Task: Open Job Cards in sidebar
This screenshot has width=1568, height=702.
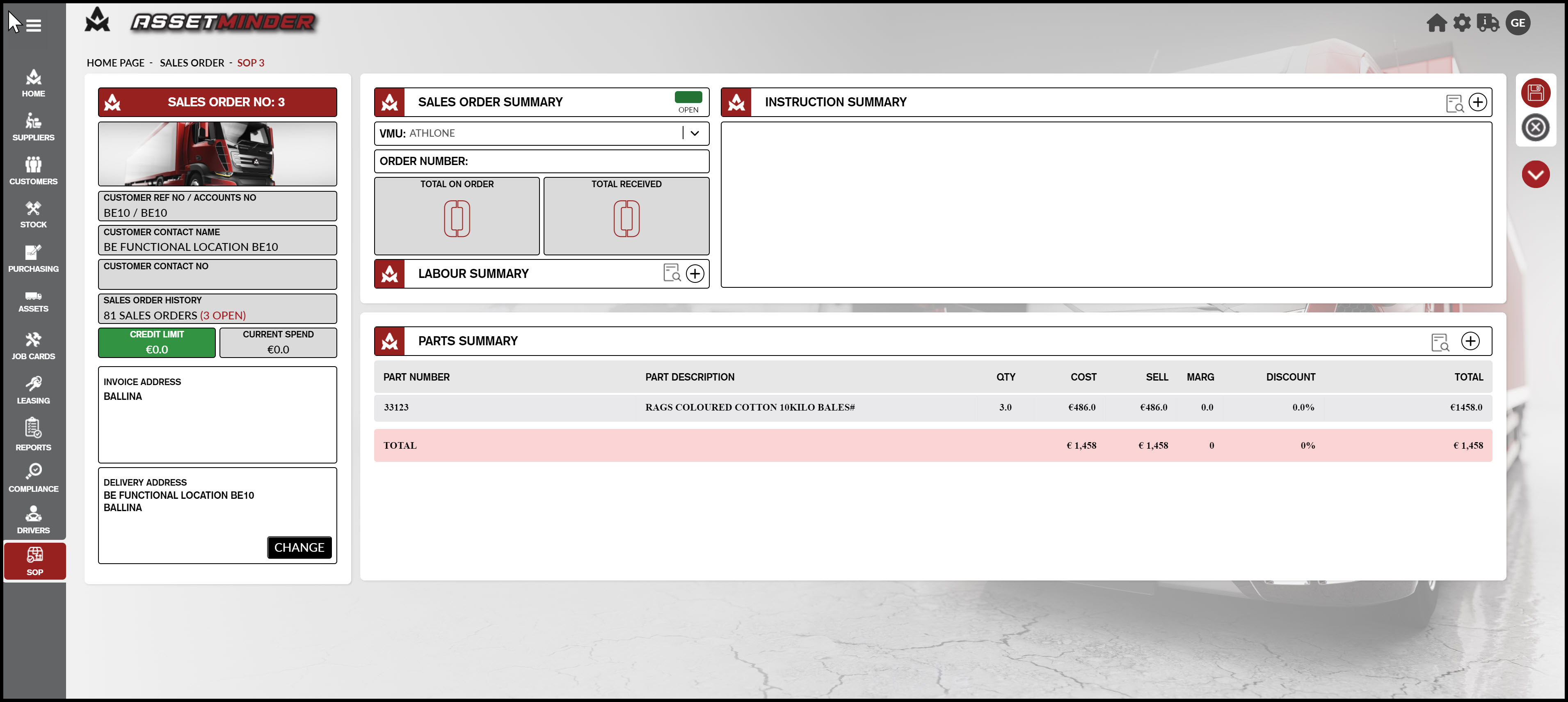Action: [34, 346]
